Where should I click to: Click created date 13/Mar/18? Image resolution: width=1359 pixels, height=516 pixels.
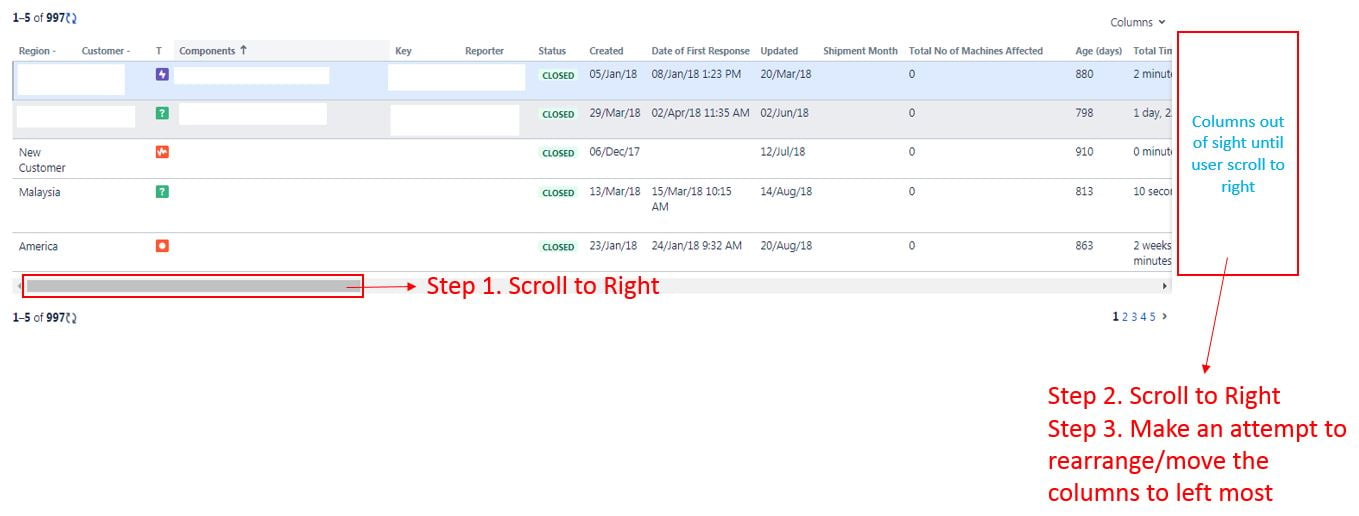pos(615,192)
